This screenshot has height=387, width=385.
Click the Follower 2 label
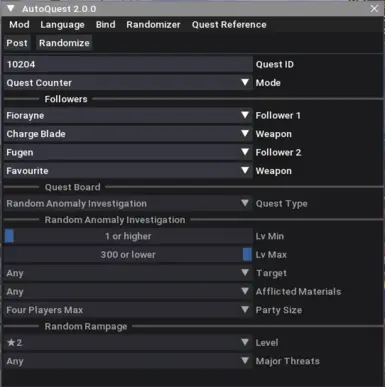[x=278, y=152]
